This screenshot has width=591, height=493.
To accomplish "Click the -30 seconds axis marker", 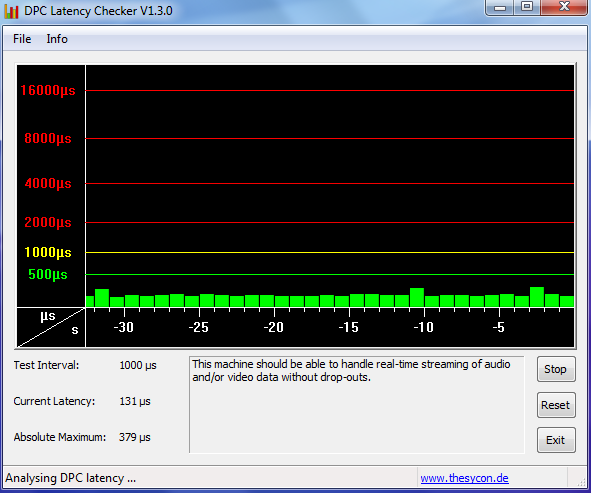I will point(124,327).
